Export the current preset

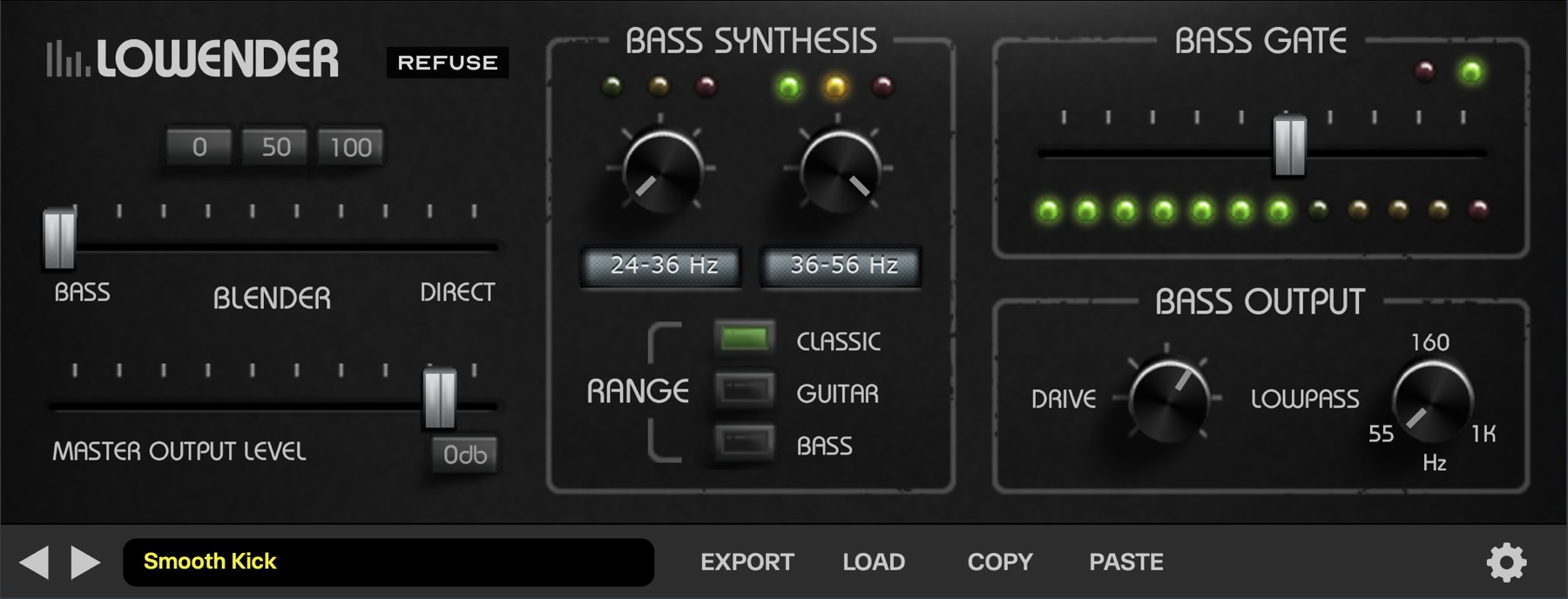(x=747, y=562)
